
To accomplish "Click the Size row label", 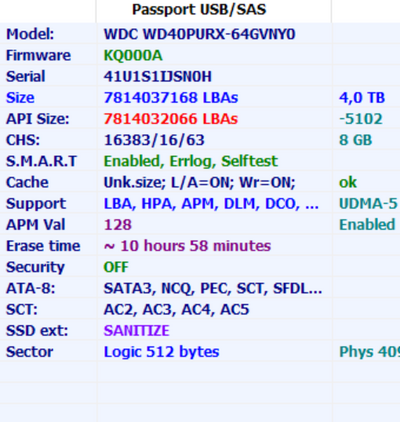I will click(x=20, y=98).
